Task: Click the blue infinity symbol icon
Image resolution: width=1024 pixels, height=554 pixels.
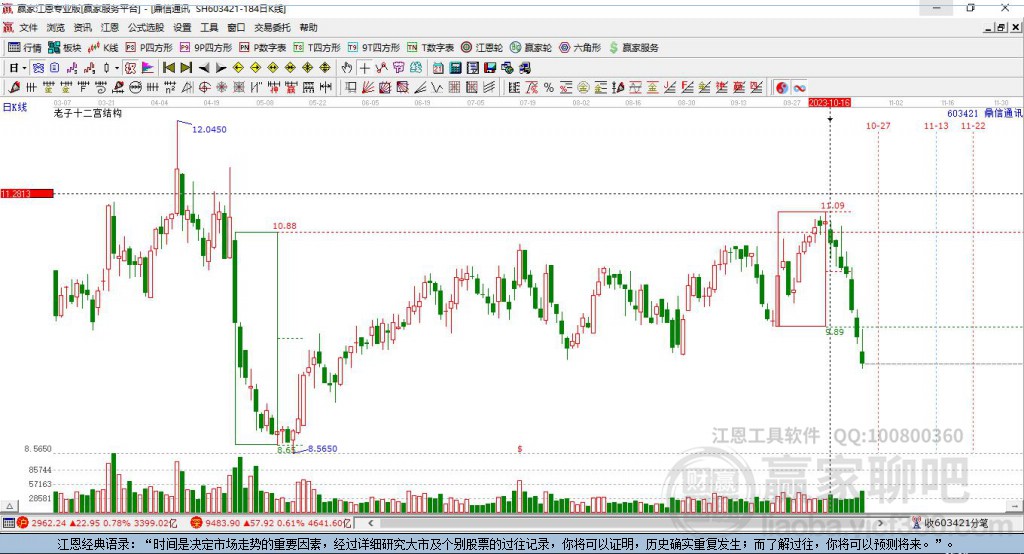Action: coord(799,88)
